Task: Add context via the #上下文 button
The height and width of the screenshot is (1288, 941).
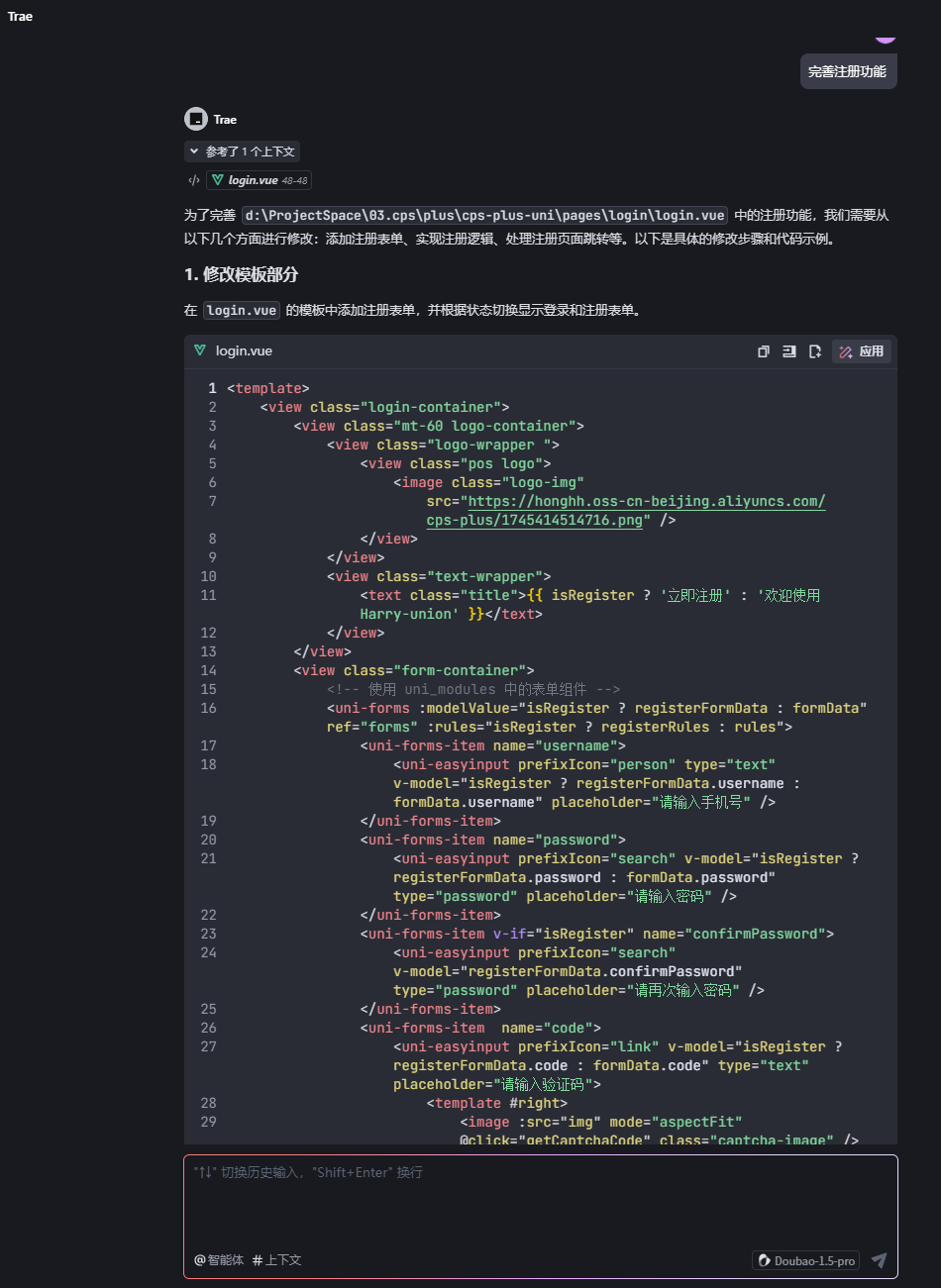Action: [276, 1260]
